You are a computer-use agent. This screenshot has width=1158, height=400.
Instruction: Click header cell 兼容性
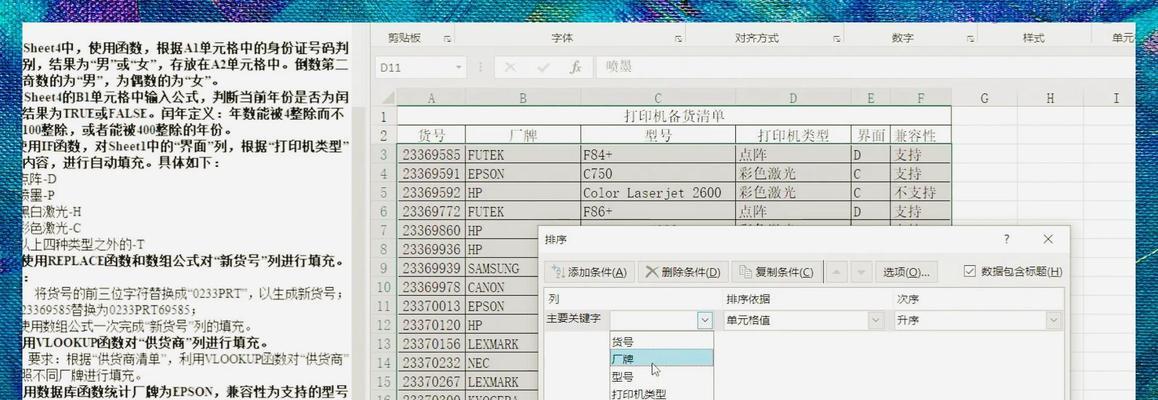pos(921,136)
